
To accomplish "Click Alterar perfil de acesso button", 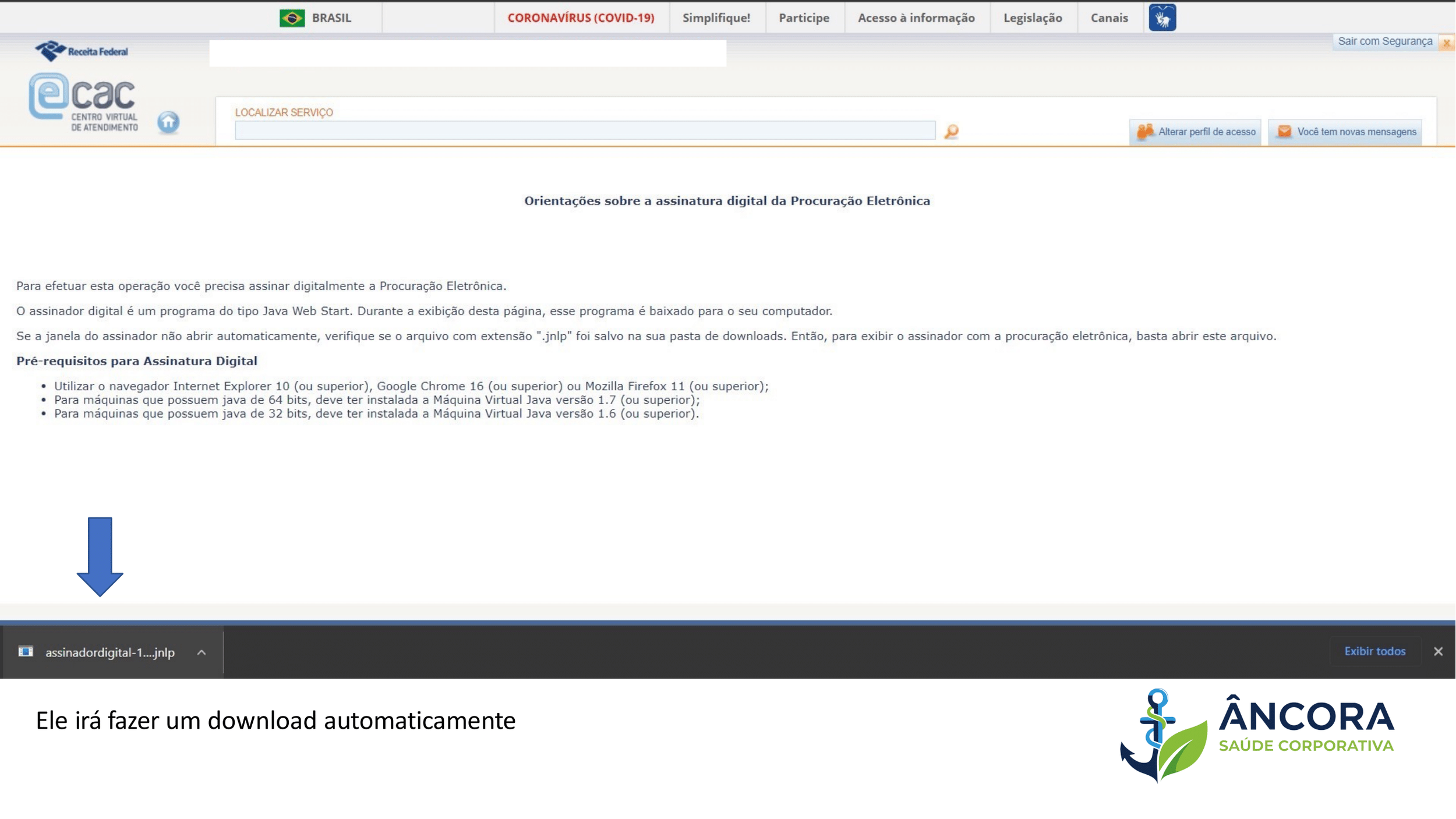I will click(1195, 132).
